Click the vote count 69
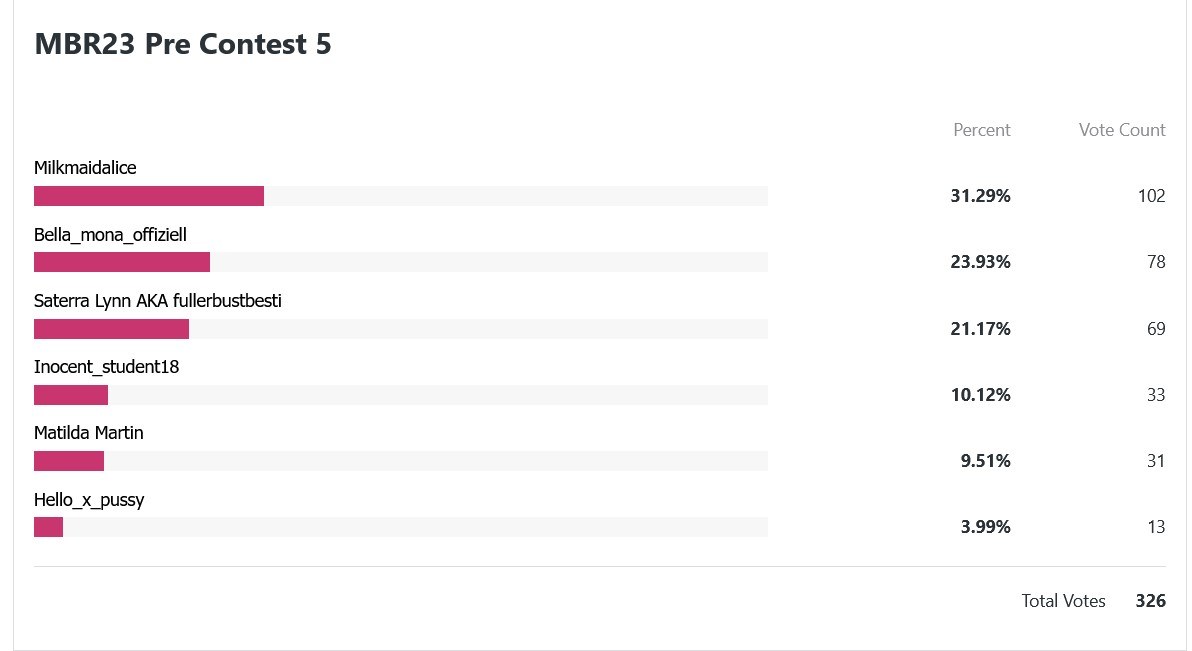The width and height of the screenshot is (1192, 651). pos(1156,329)
